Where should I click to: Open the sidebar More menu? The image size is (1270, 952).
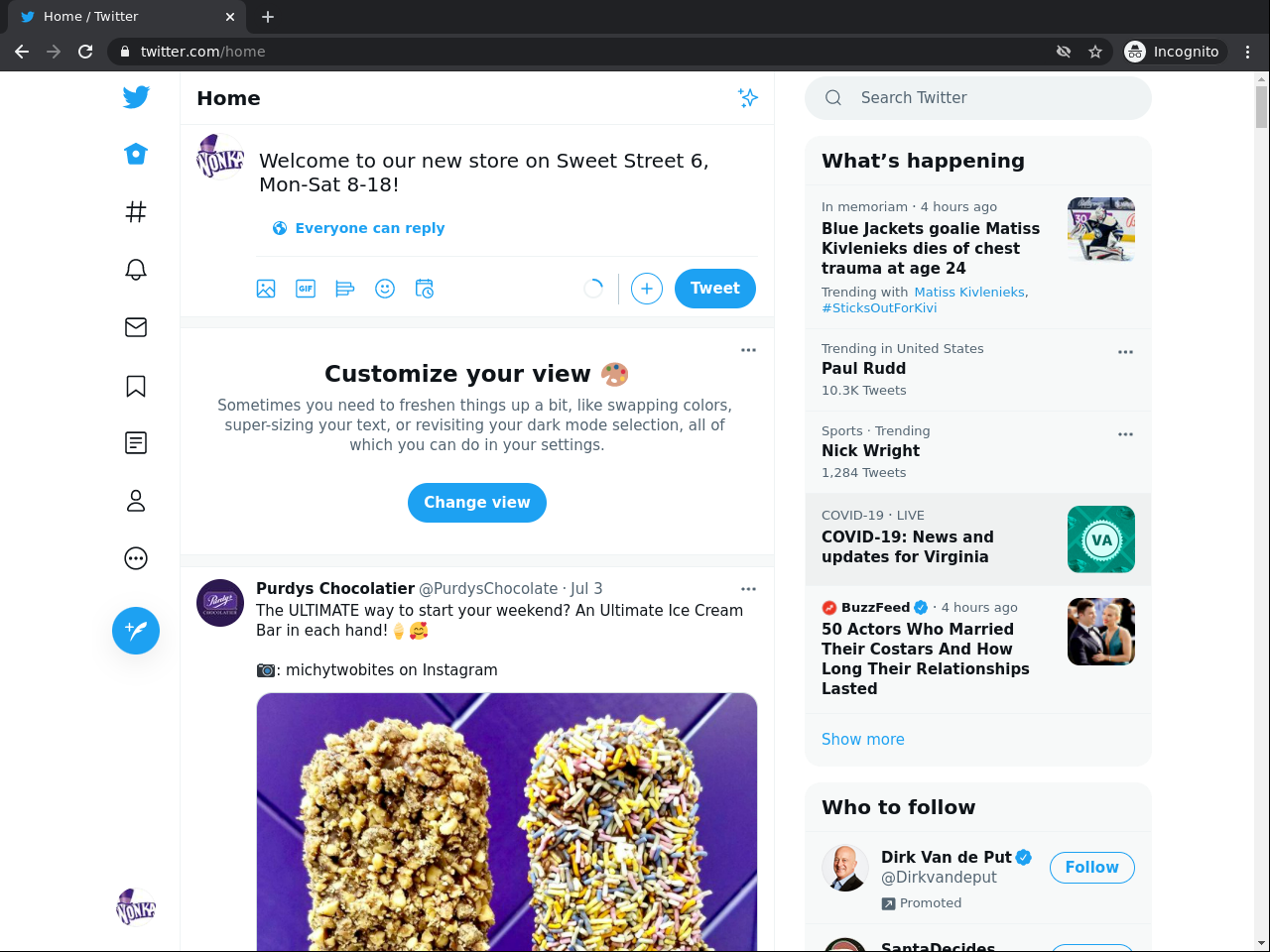point(136,558)
